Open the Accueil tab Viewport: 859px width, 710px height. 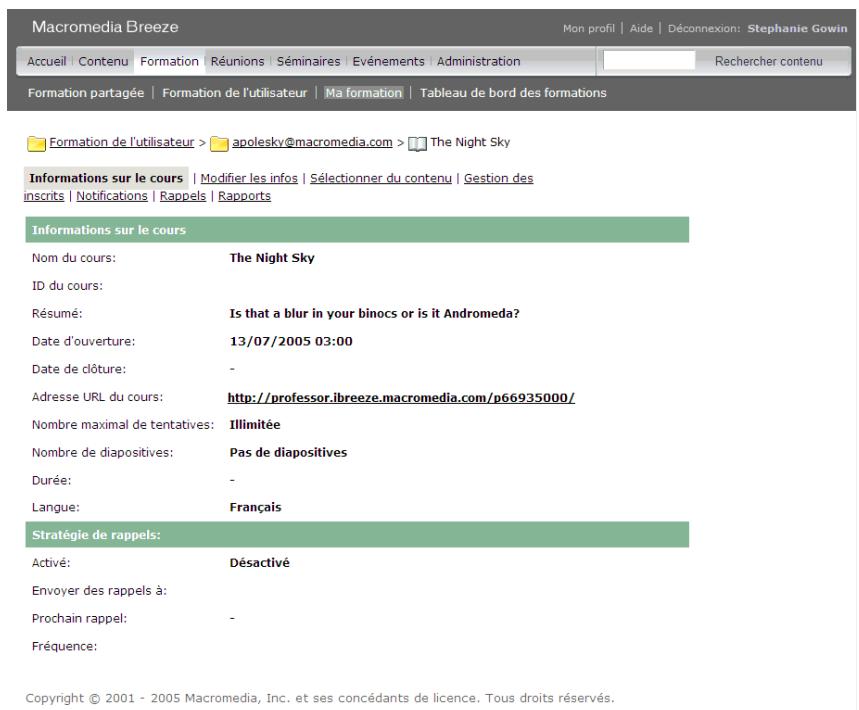pyautogui.click(x=47, y=61)
